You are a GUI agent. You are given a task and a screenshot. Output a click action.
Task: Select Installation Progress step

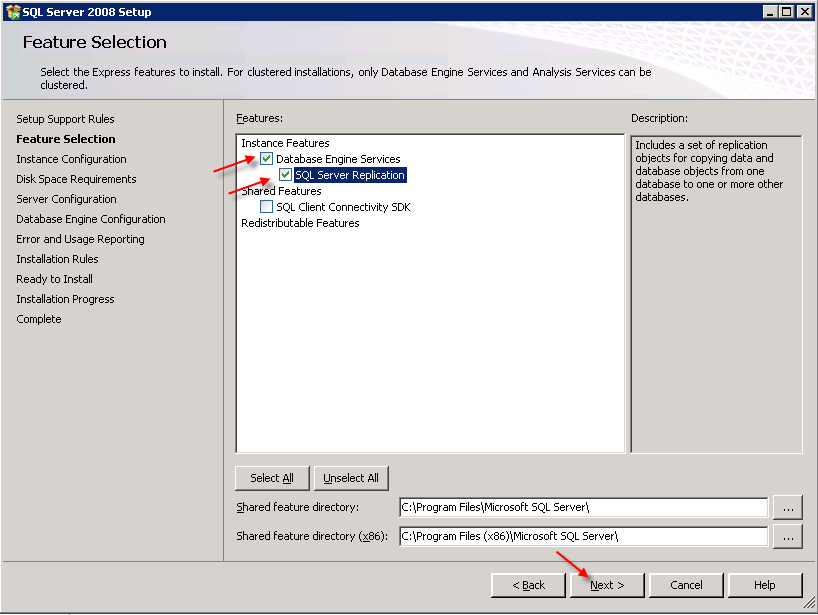pyautogui.click(x=65, y=299)
